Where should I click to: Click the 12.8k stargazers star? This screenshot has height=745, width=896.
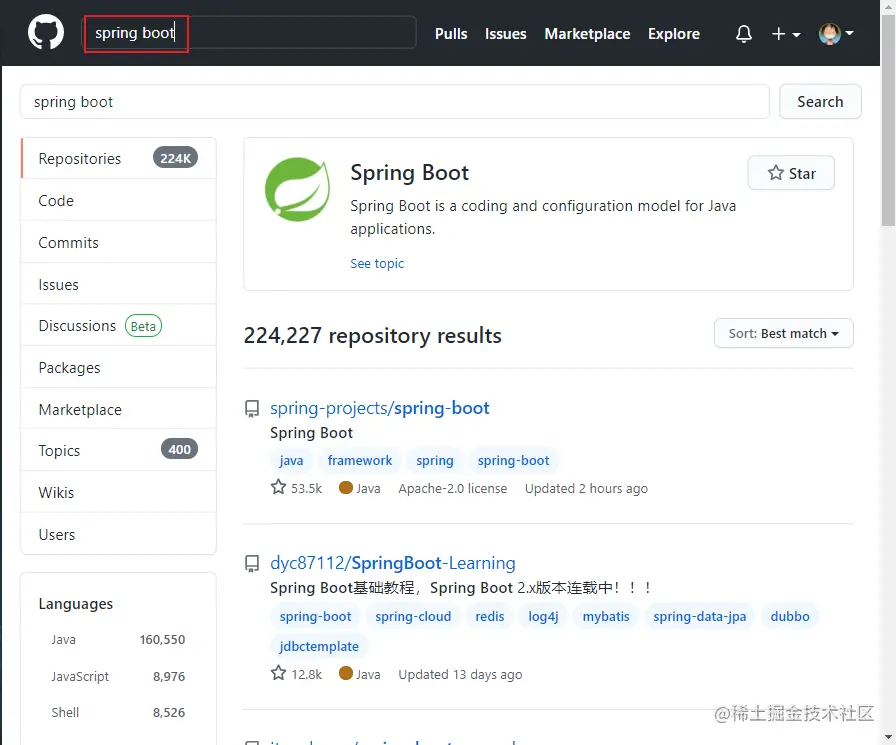point(278,673)
